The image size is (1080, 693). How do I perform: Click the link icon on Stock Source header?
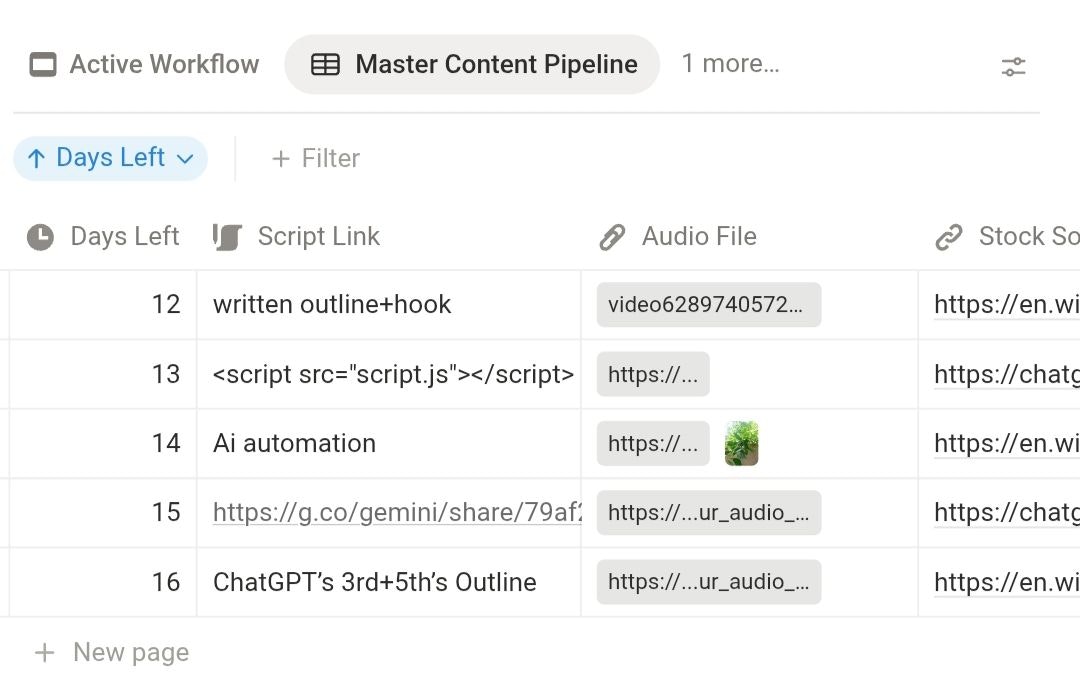(x=948, y=236)
